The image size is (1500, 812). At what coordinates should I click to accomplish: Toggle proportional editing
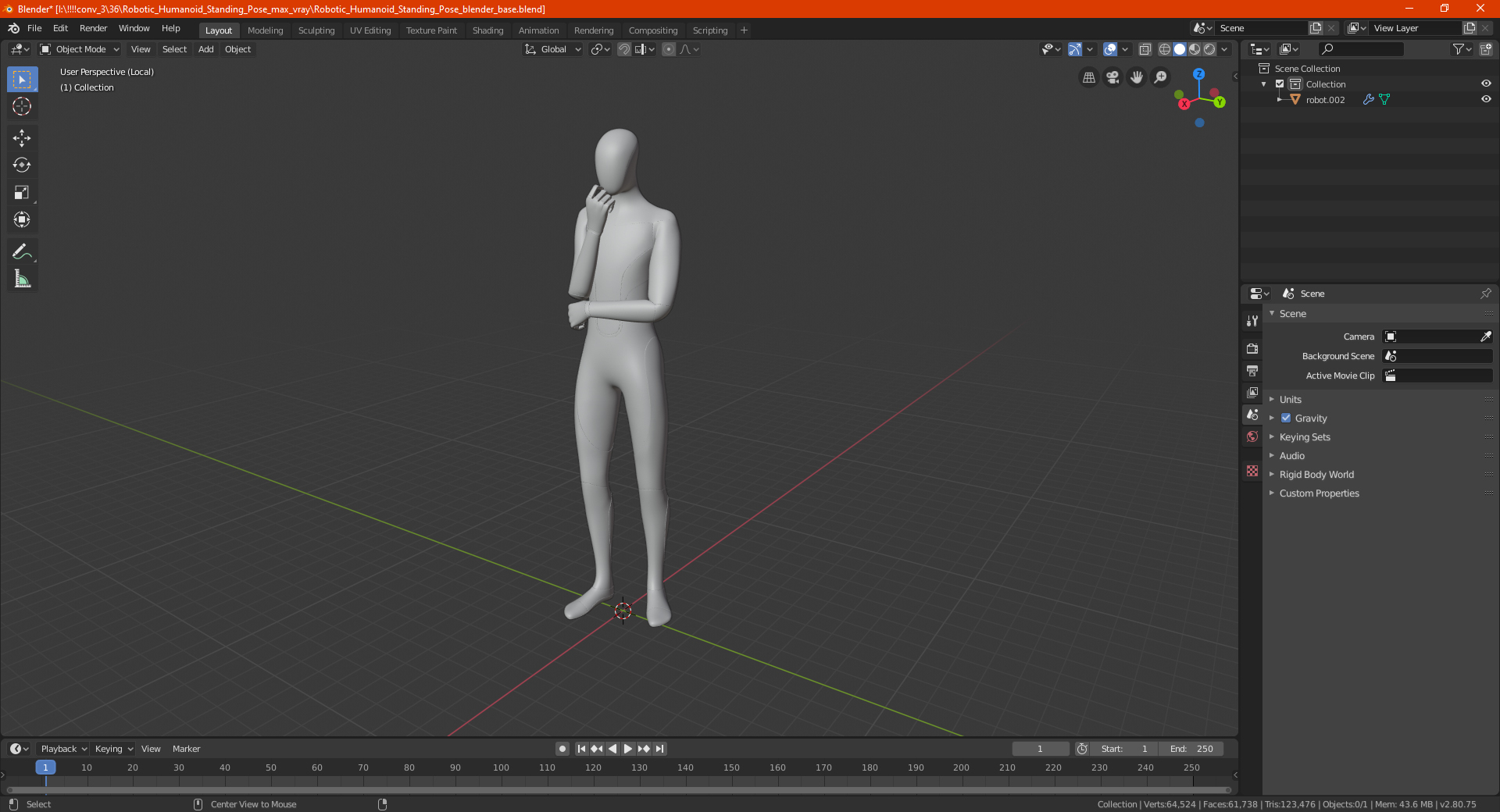tap(669, 49)
